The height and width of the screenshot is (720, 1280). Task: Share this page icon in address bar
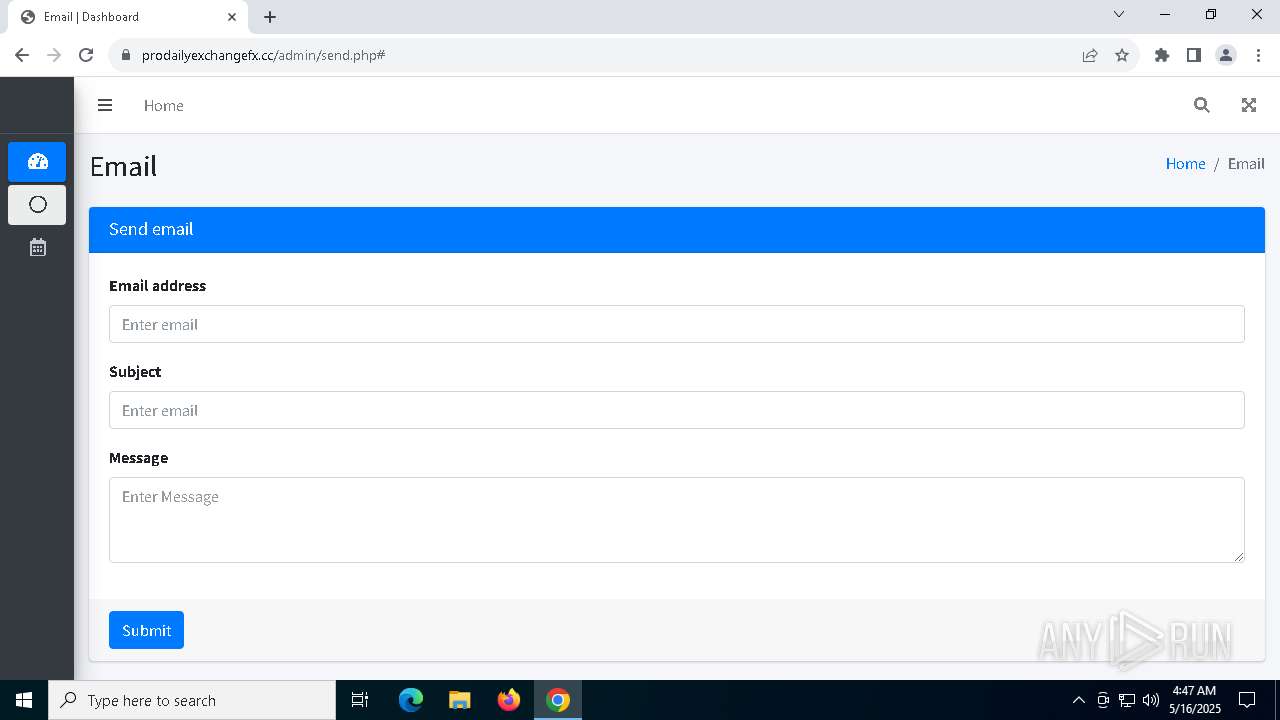coord(1090,55)
